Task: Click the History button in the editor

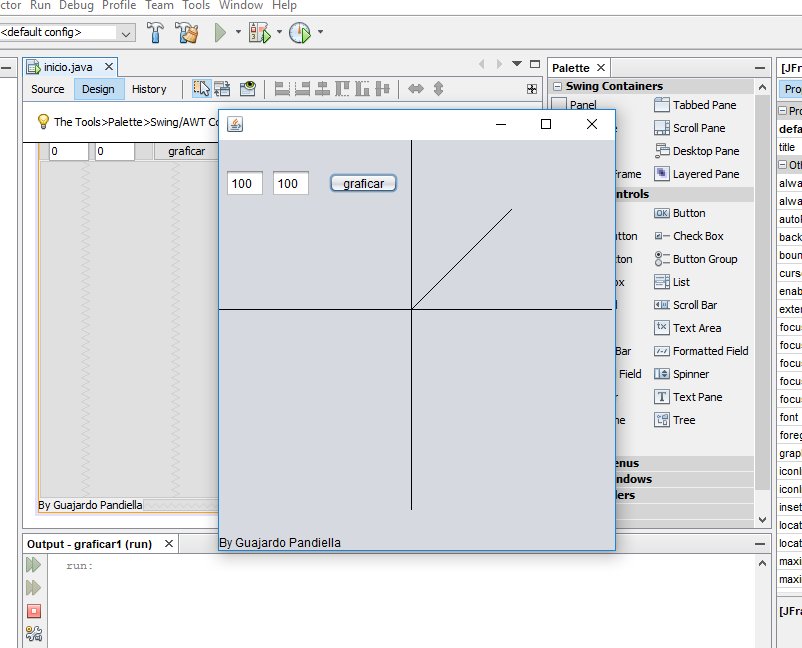Action: coord(148,88)
